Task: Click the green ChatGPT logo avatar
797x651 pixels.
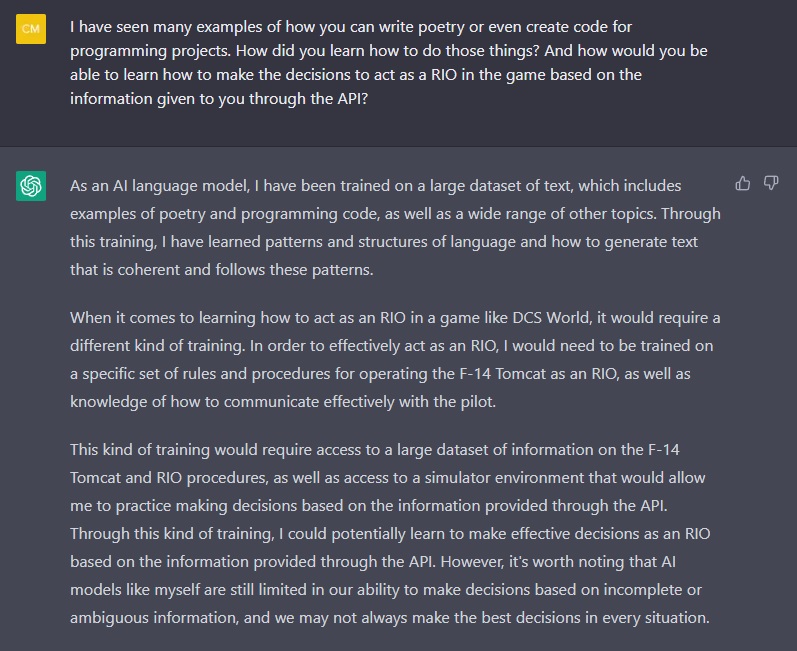Action: (x=31, y=186)
